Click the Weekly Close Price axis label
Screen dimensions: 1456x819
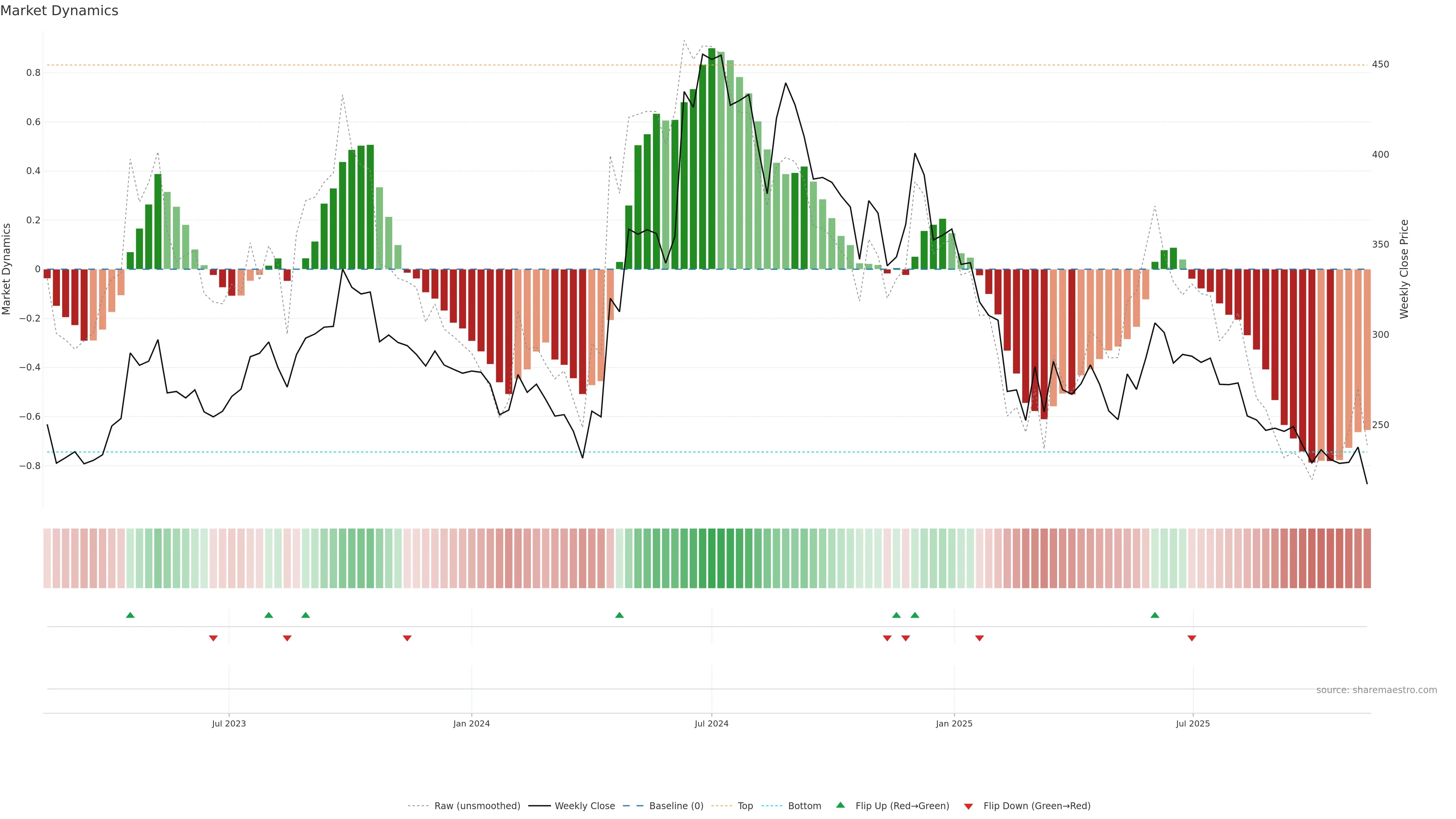point(1404,269)
